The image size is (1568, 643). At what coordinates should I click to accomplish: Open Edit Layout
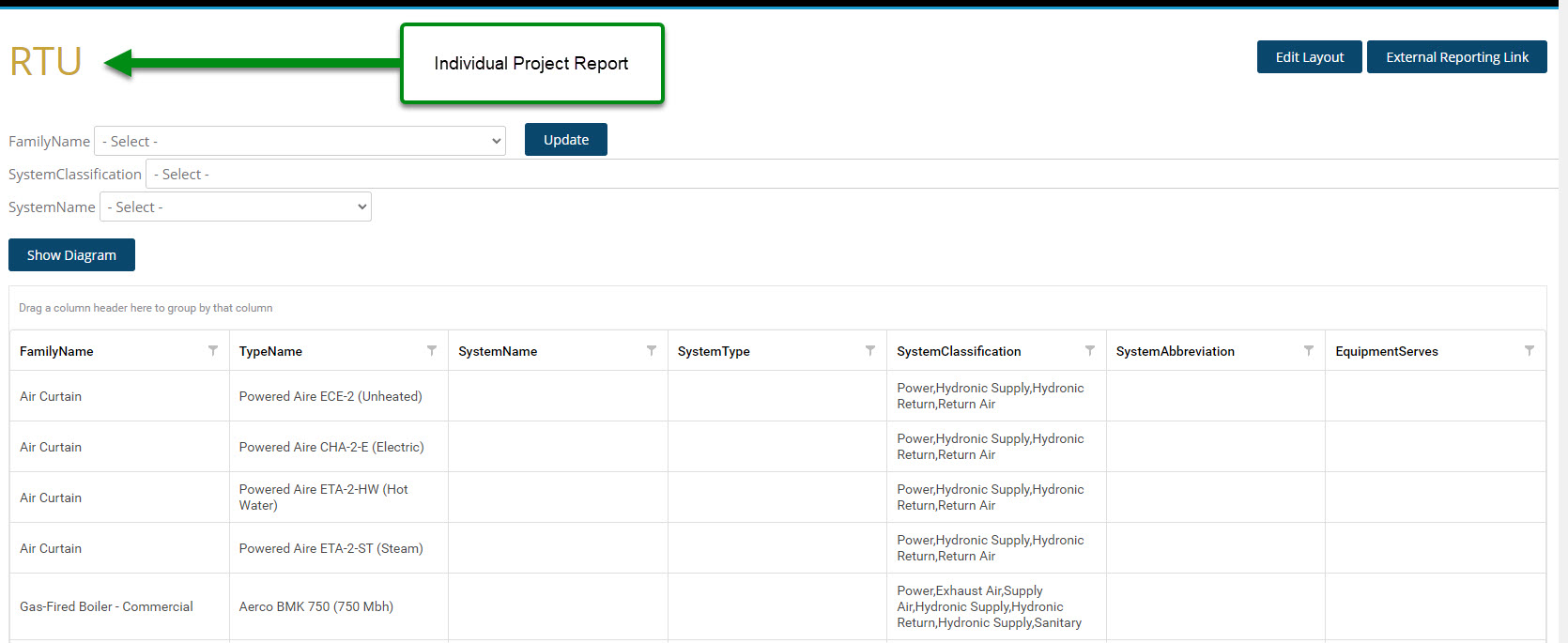click(x=1309, y=57)
